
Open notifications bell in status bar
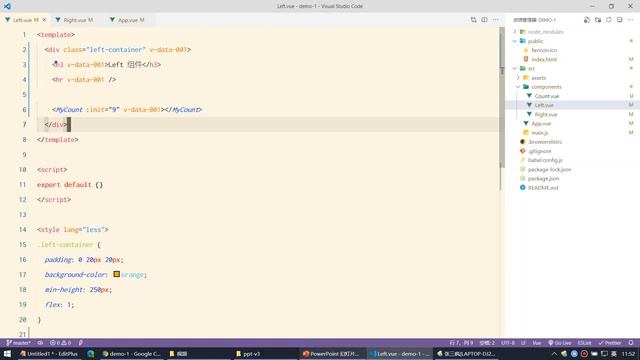[631, 343]
